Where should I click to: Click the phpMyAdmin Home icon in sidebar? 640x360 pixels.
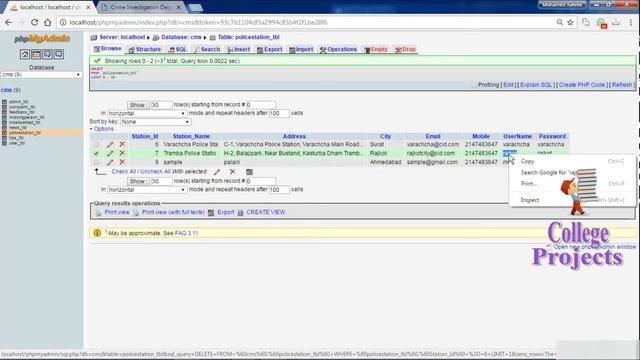pyautogui.click(x=25, y=54)
